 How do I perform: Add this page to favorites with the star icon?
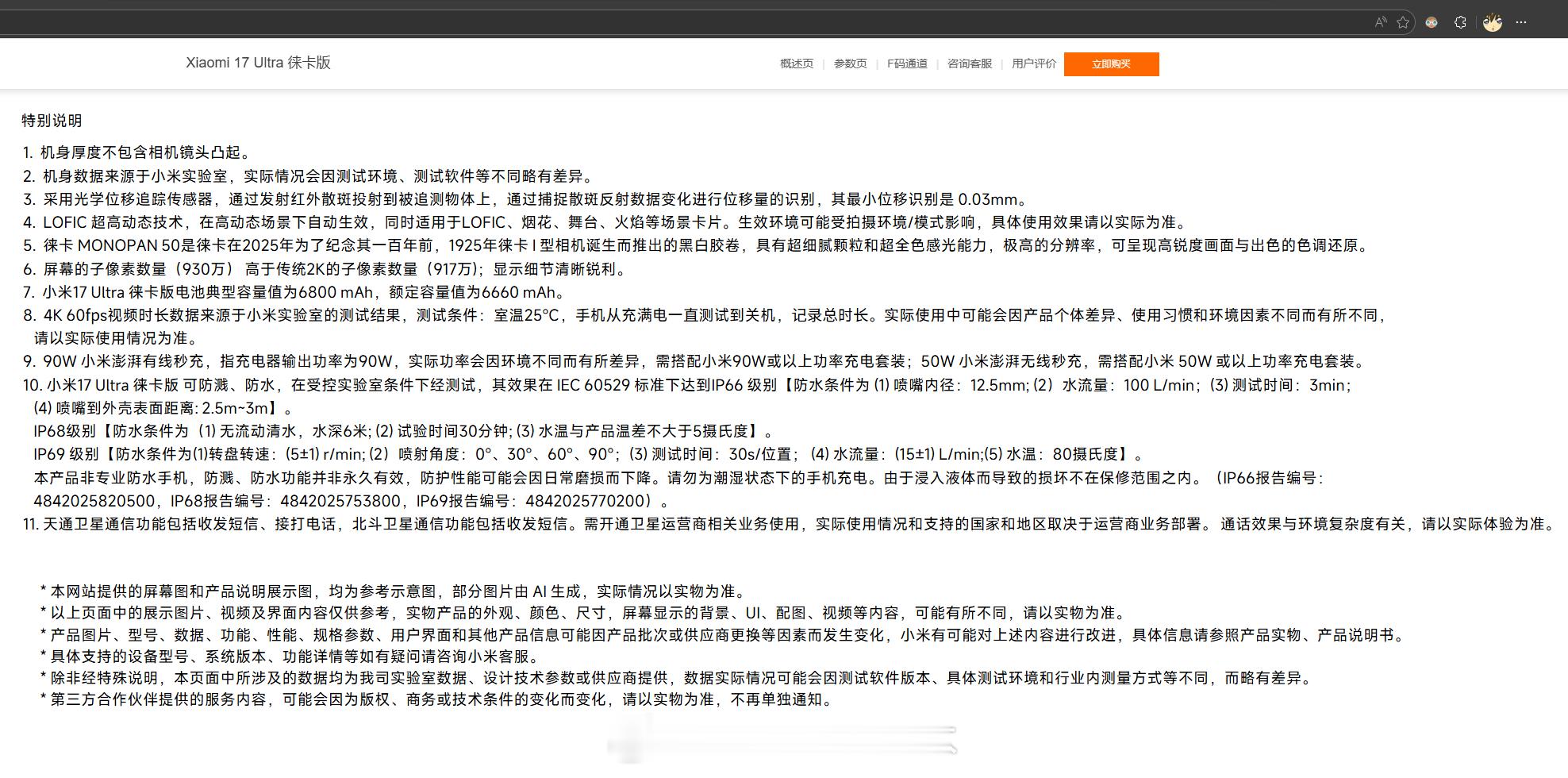point(1403,22)
